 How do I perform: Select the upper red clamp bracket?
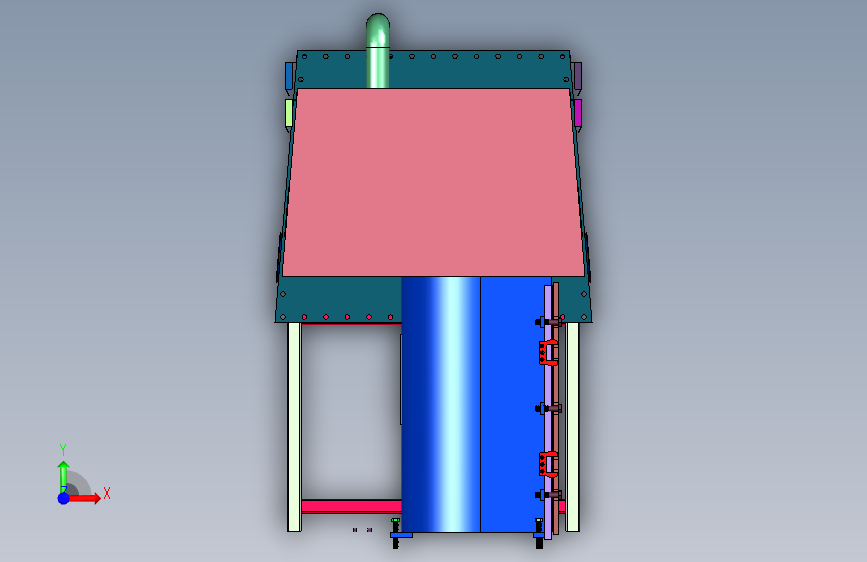point(548,353)
